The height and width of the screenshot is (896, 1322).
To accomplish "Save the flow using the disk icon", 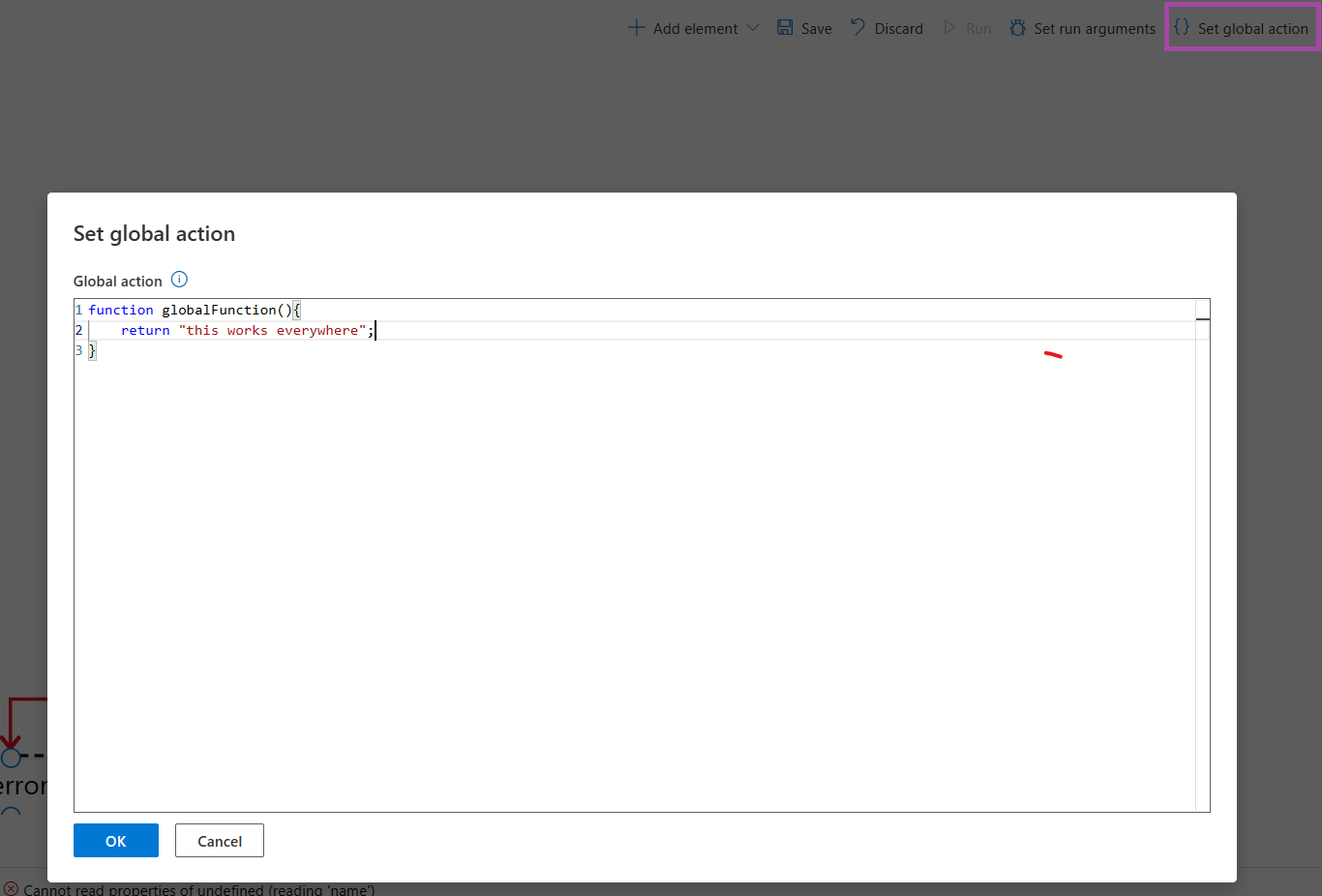I will (785, 27).
